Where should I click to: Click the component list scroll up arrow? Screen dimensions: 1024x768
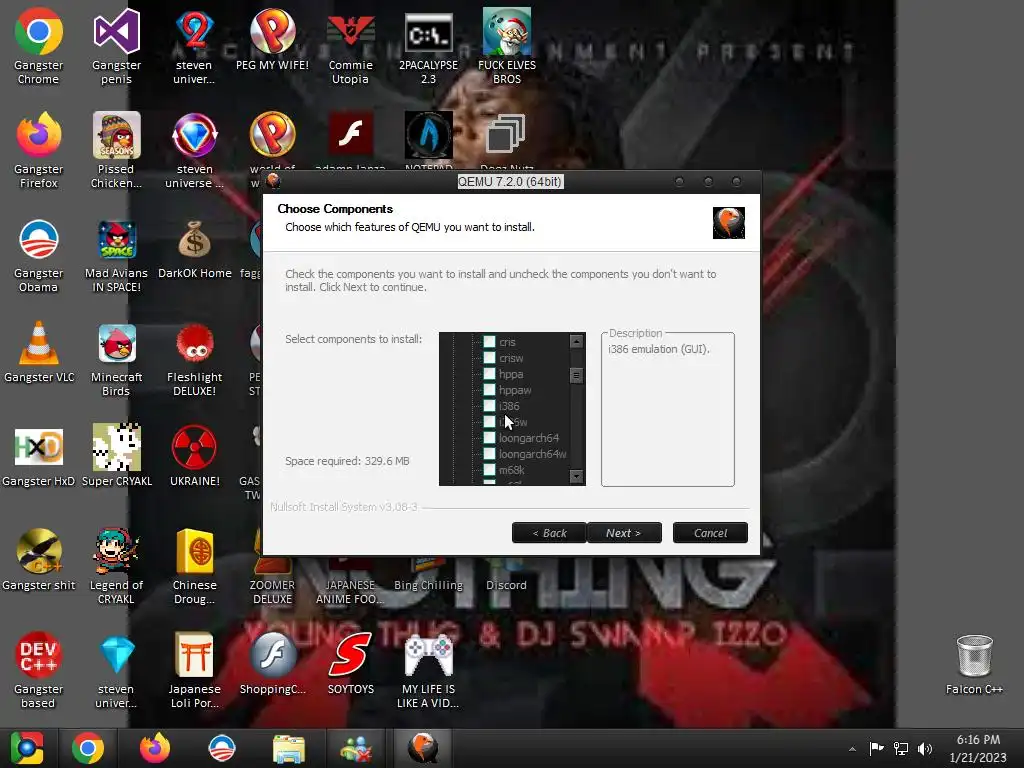[576, 341]
